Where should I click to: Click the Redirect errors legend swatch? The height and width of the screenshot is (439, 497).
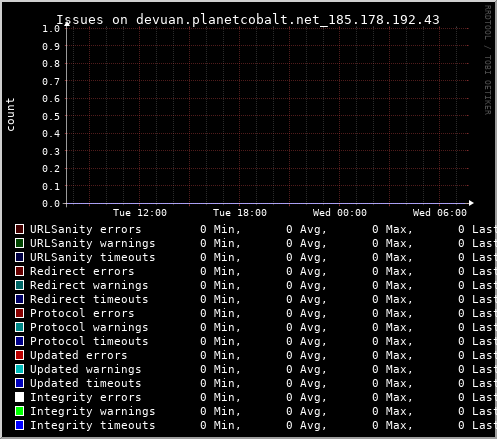[19, 271]
